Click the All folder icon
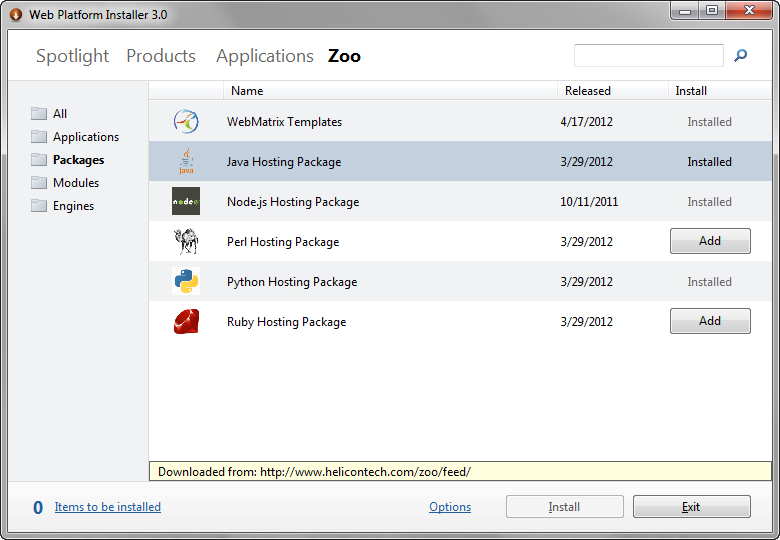 [x=39, y=113]
